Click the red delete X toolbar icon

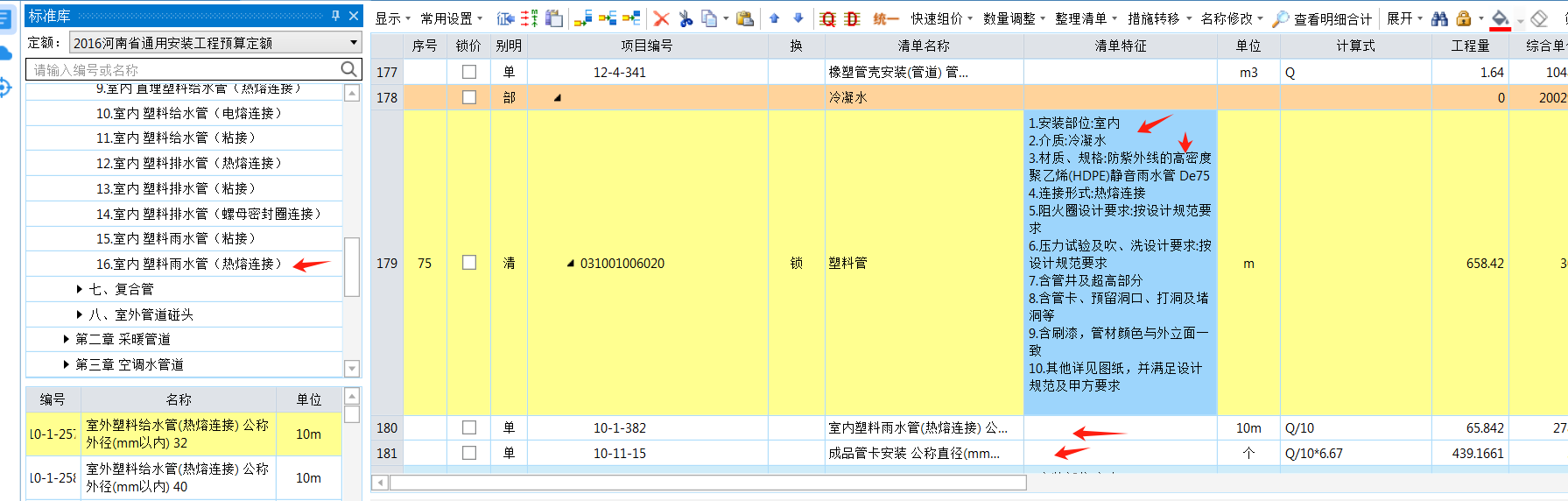(x=661, y=18)
